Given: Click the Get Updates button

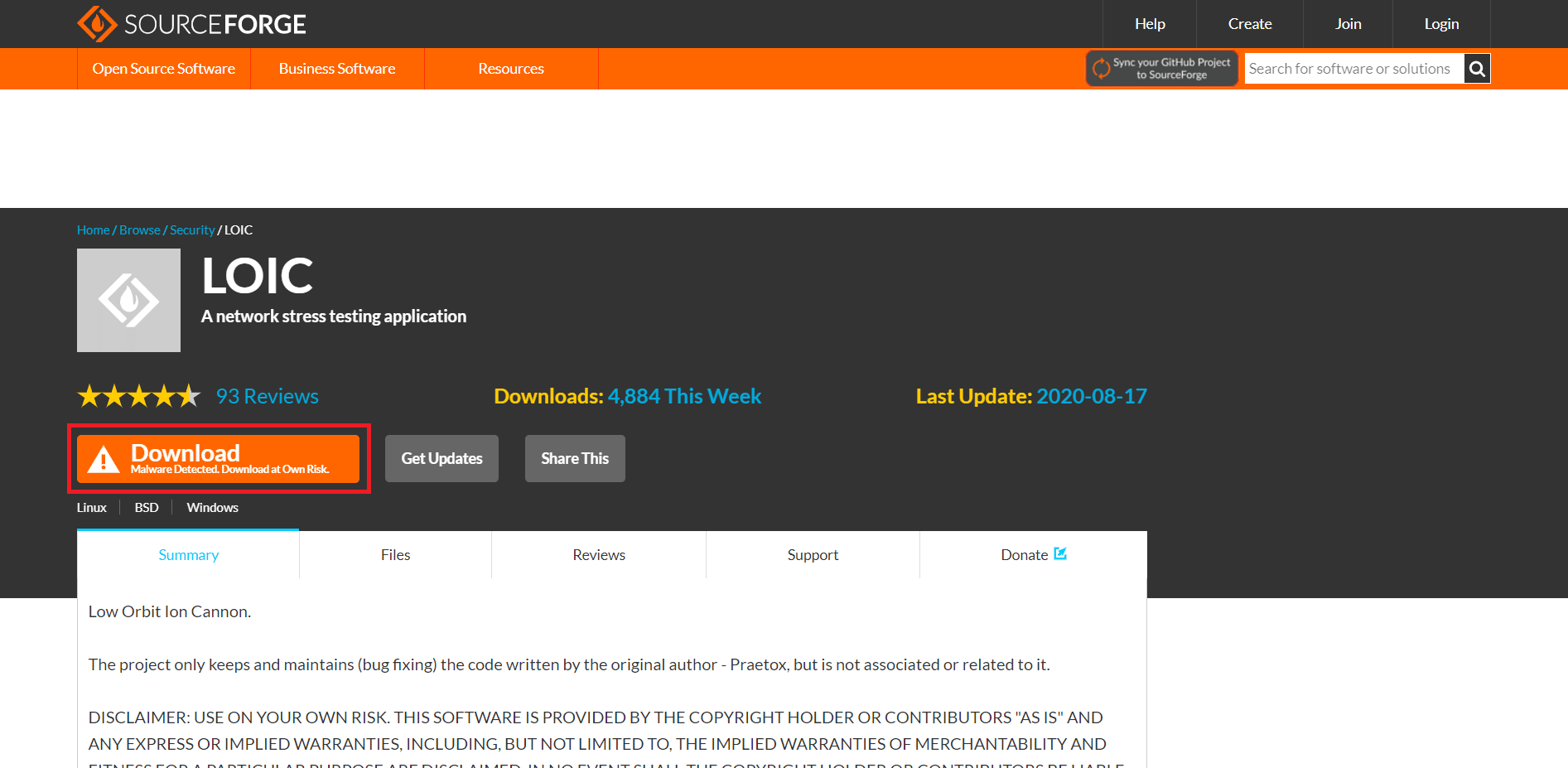Looking at the screenshot, I should click(441, 459).
